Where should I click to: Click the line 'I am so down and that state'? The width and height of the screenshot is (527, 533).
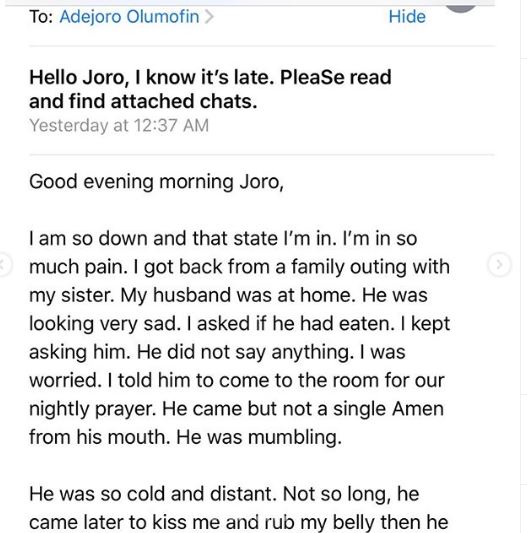(223, 238)
